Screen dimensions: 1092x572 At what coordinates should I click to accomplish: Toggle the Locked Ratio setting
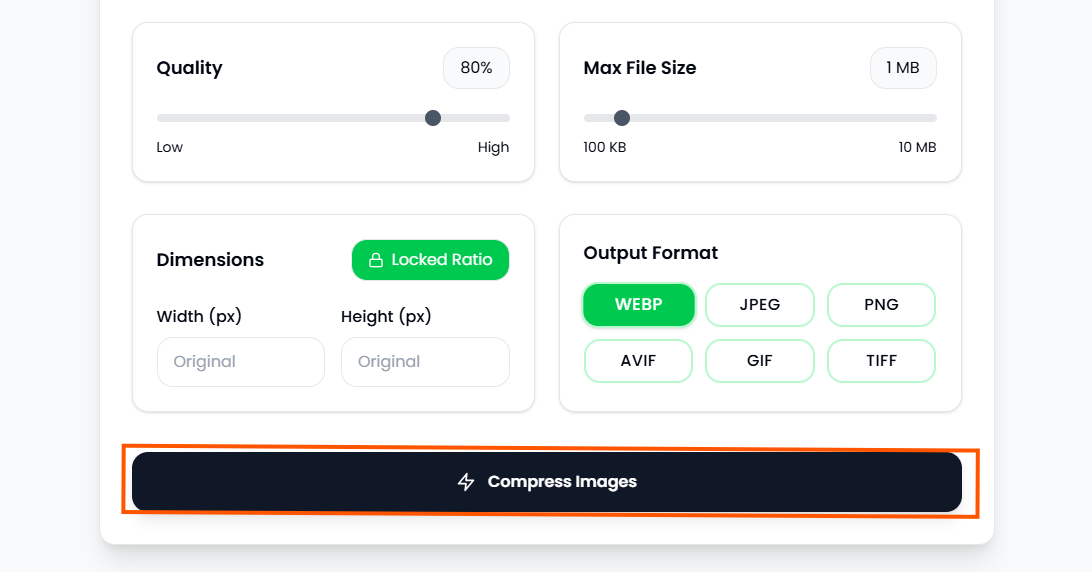point(430,260)
